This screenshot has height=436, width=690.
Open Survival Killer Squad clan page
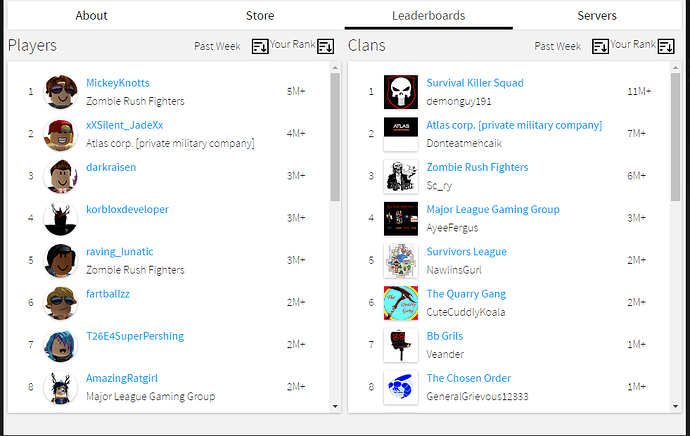point(475,83)
